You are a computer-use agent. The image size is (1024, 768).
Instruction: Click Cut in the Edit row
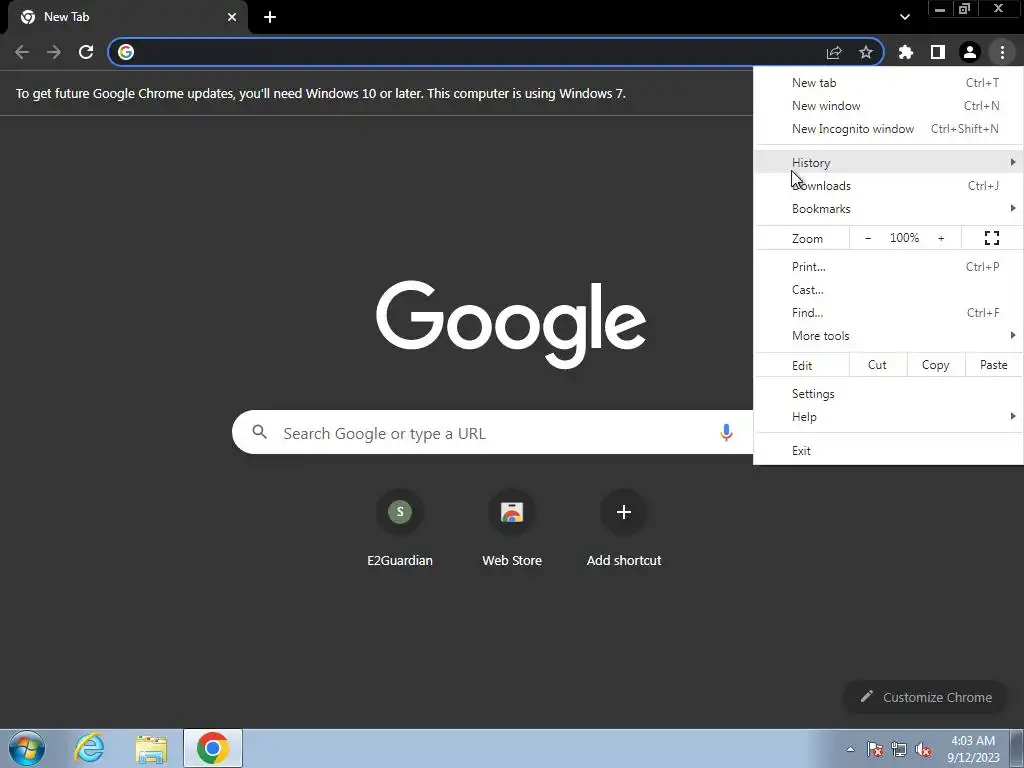[x=878, y=365]
